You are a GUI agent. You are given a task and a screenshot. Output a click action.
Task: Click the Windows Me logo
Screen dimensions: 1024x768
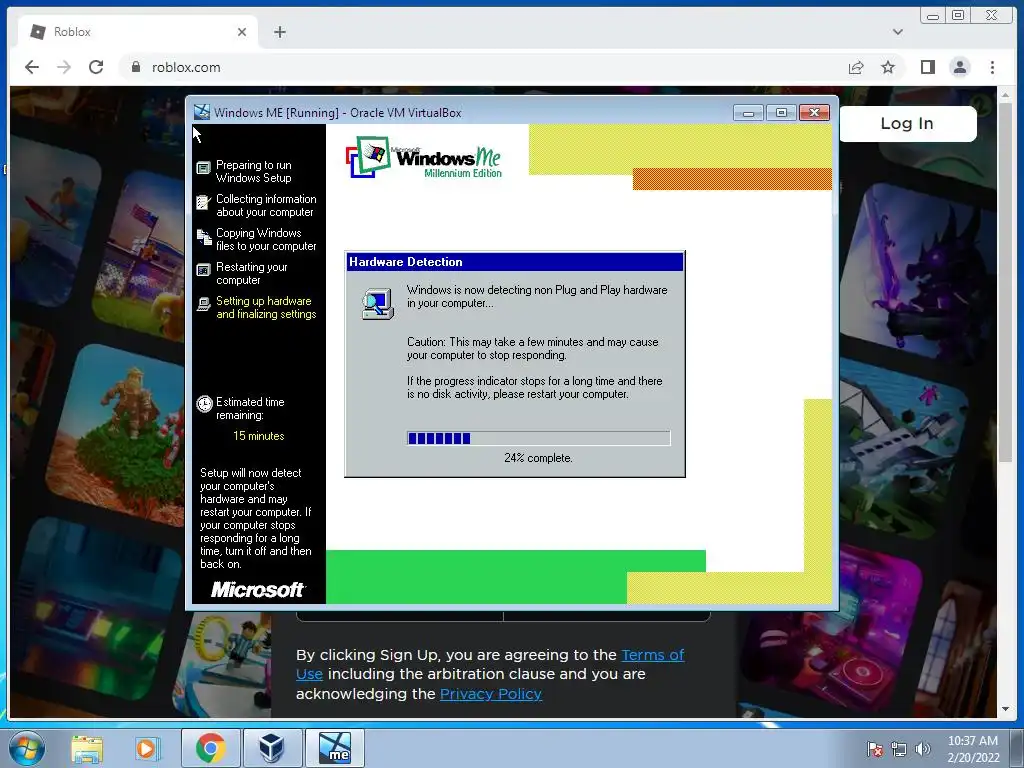coord(424,157)
